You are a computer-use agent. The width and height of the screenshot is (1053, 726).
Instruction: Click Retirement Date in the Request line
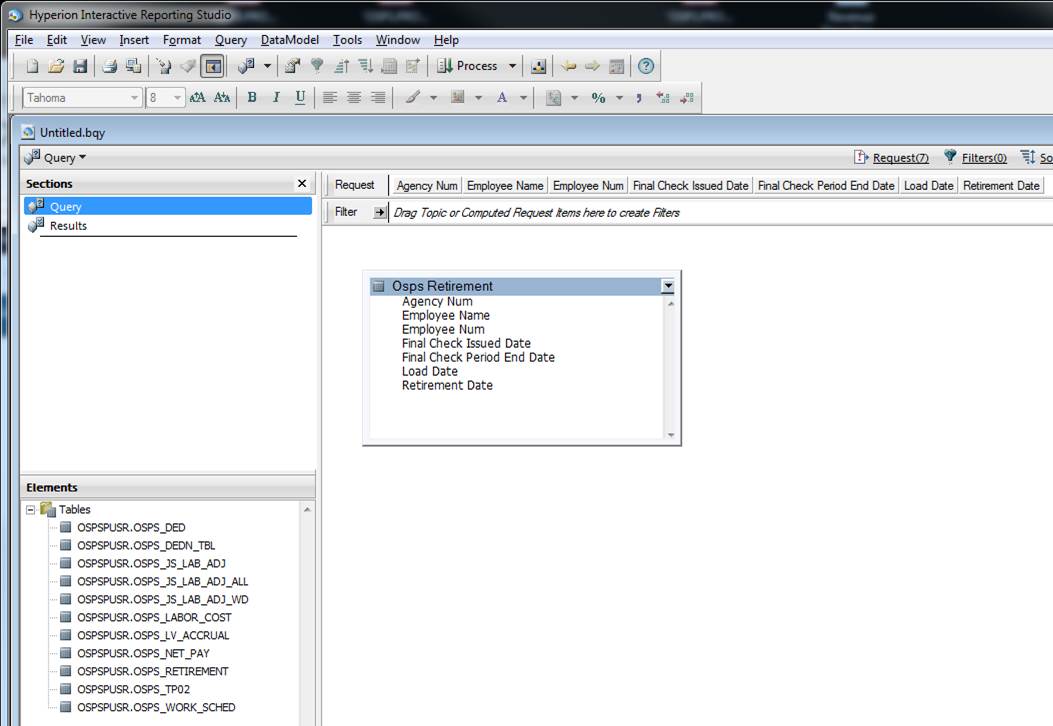coord(1001,185)
